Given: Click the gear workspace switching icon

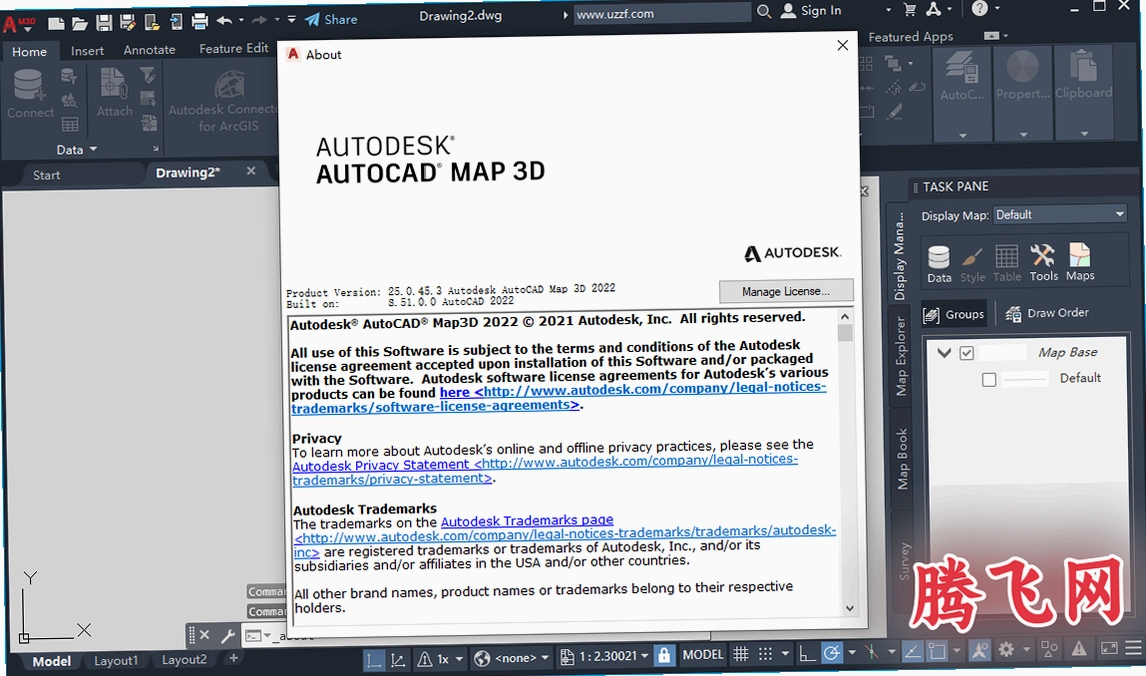Looking at the screenshot, I should [x=1006, y=649].
